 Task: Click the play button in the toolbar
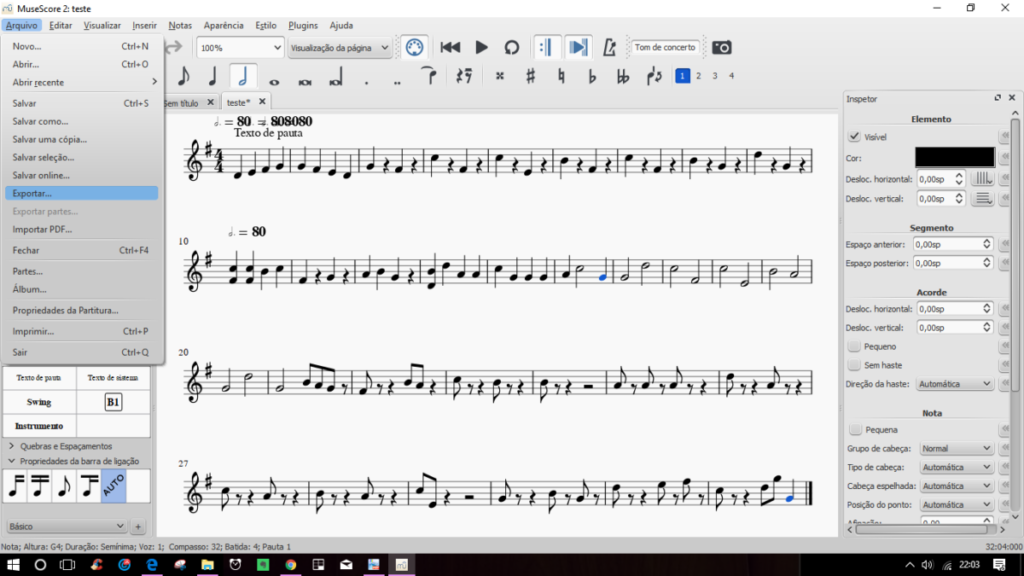click(x=481, y=47)
